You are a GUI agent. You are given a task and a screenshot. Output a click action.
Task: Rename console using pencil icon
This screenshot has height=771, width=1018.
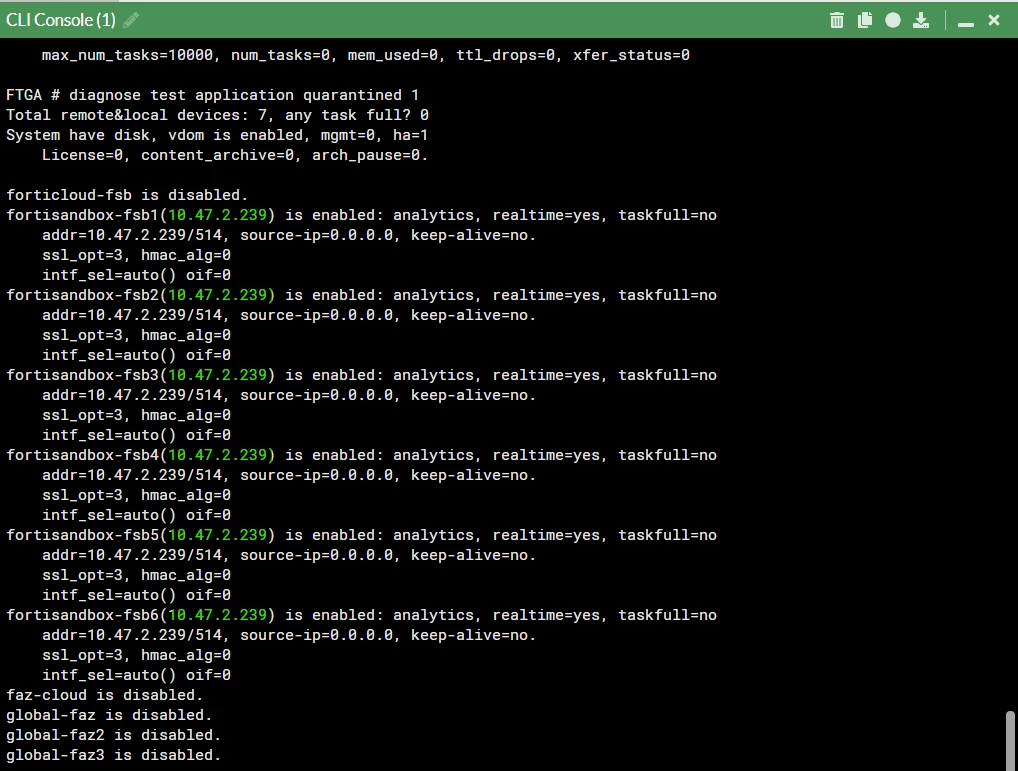[x=130, y=20]
